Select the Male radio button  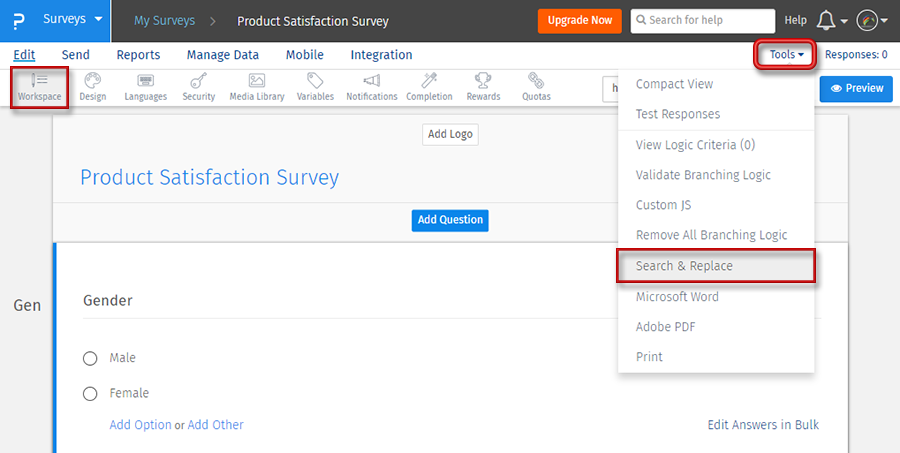[90, 358]
